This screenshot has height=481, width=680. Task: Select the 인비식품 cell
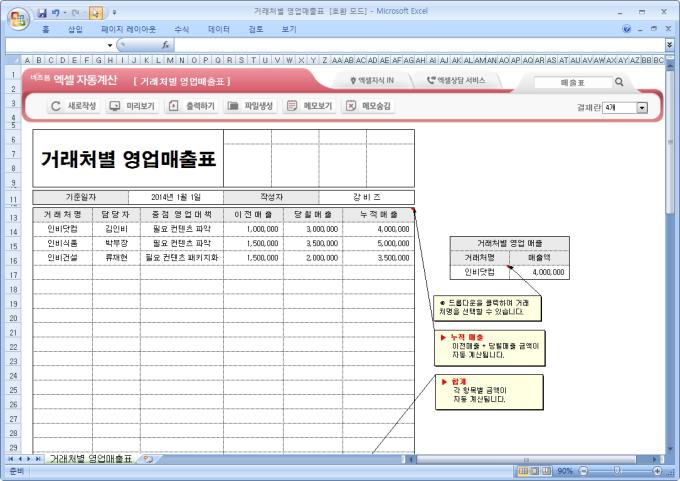tap(62, 243)
